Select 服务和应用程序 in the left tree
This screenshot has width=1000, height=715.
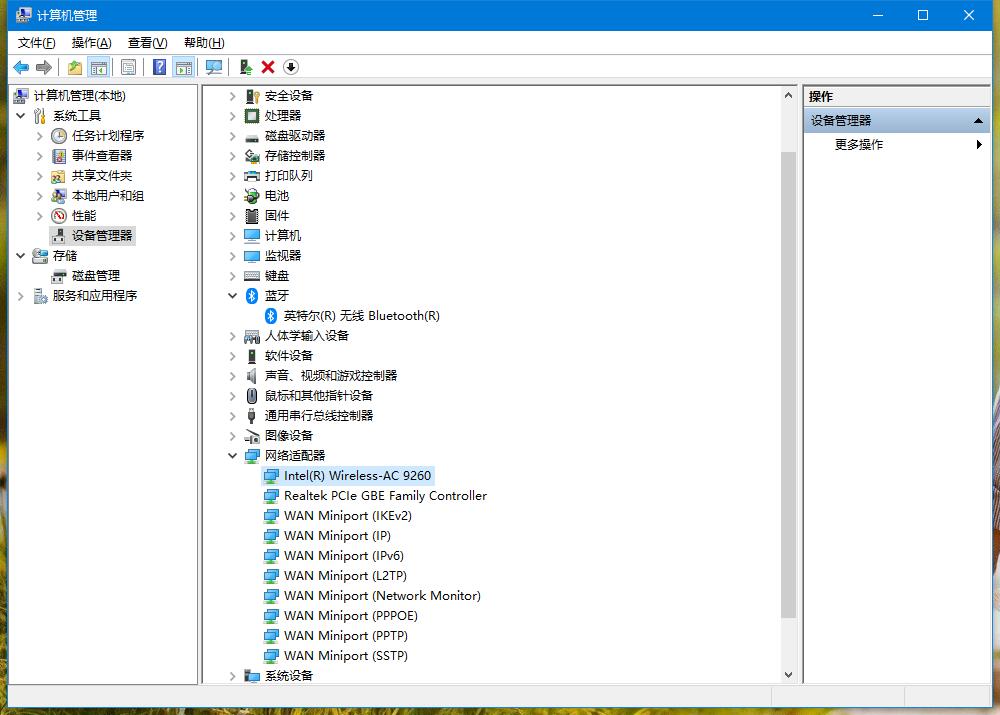coord(95,295)
